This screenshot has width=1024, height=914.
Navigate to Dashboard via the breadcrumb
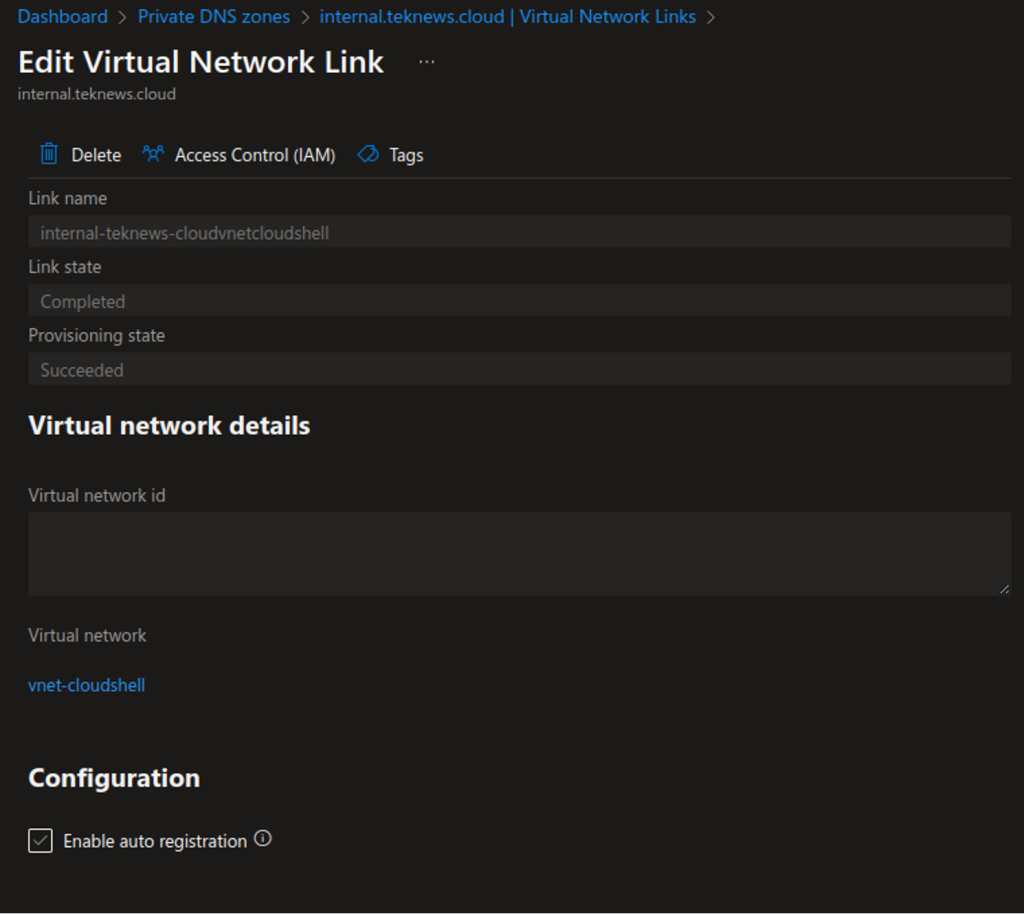point(62,16)
